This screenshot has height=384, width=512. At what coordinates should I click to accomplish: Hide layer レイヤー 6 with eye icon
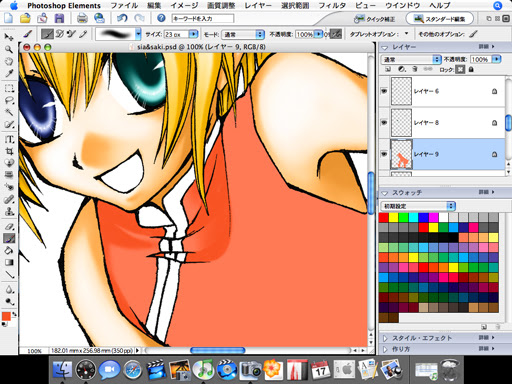(384, 91)
